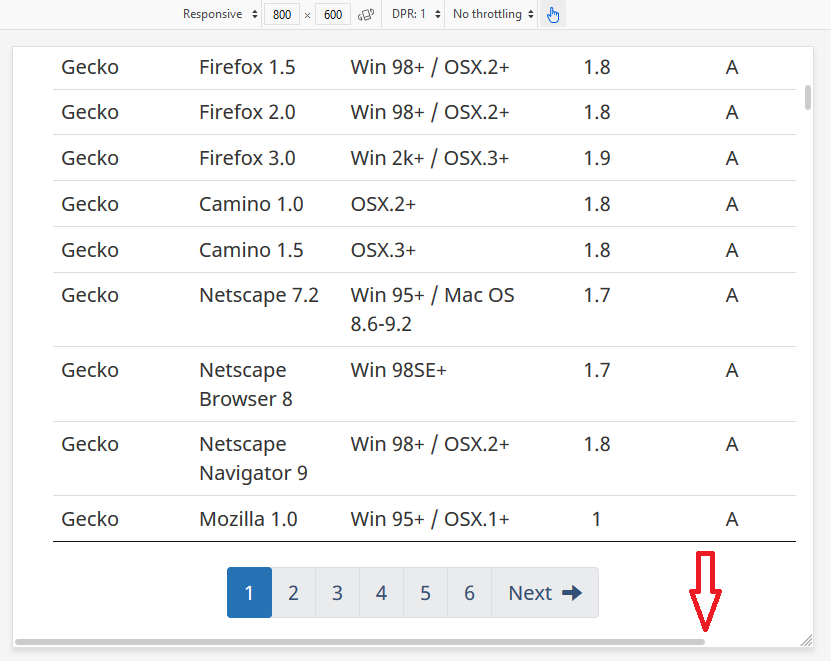
Task: Click the viewport width field showing 800
Action: pos(282,15)
